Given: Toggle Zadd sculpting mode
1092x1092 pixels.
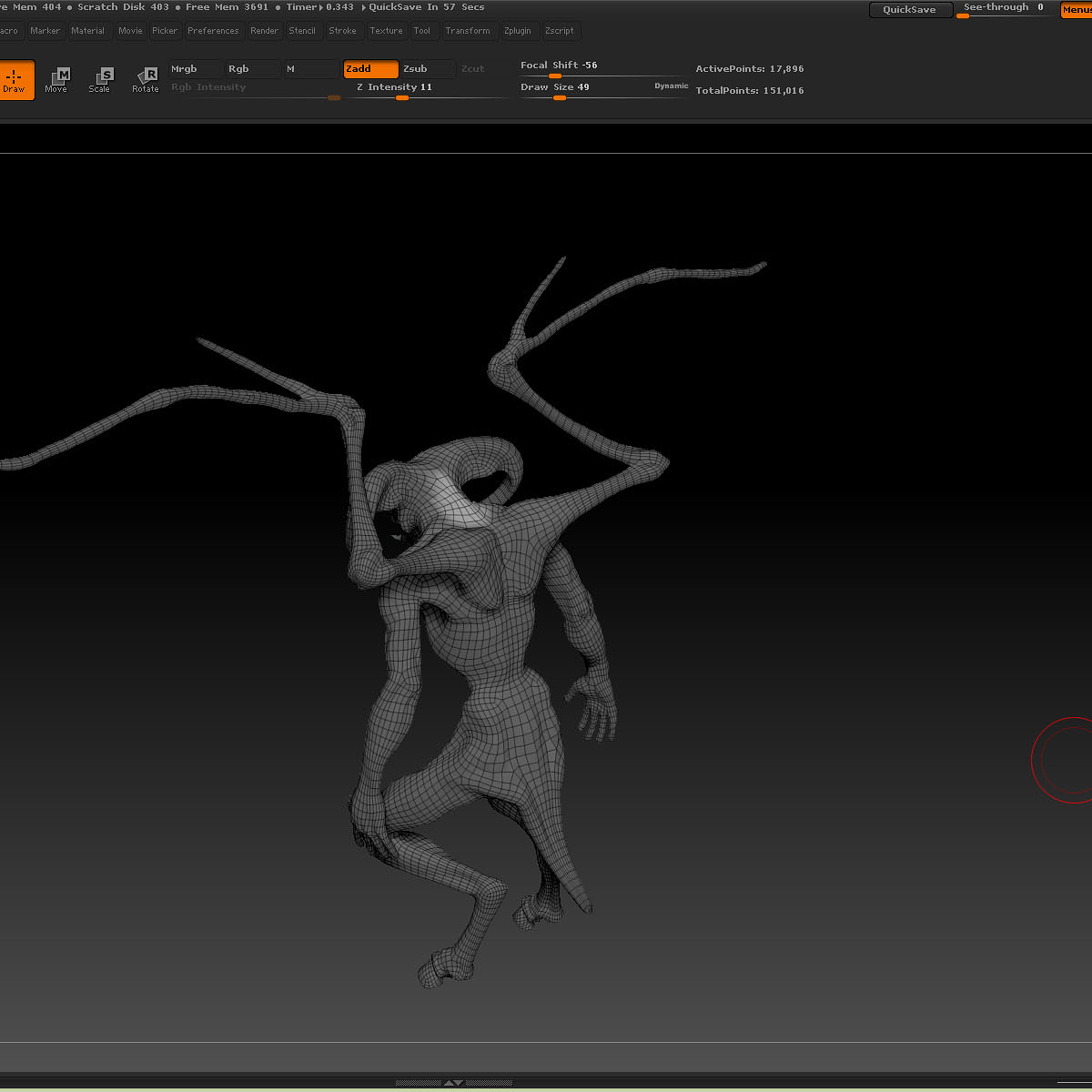Looking at the screenshot, I should click(x=370, y=69).
